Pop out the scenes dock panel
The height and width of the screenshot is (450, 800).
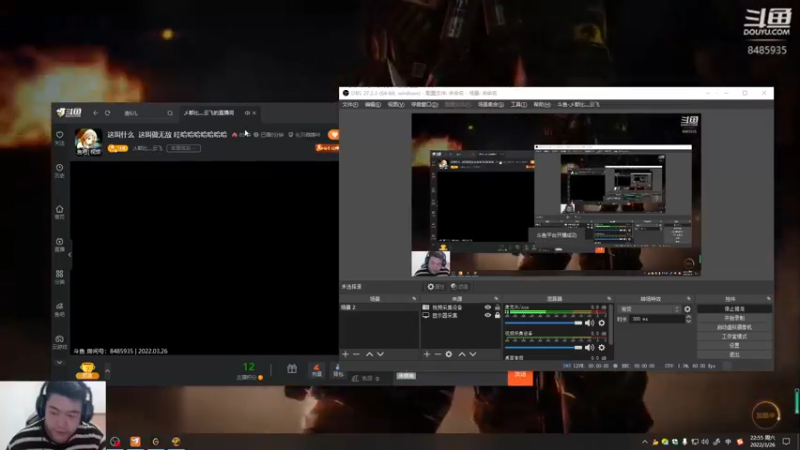[x=414, y=298]
